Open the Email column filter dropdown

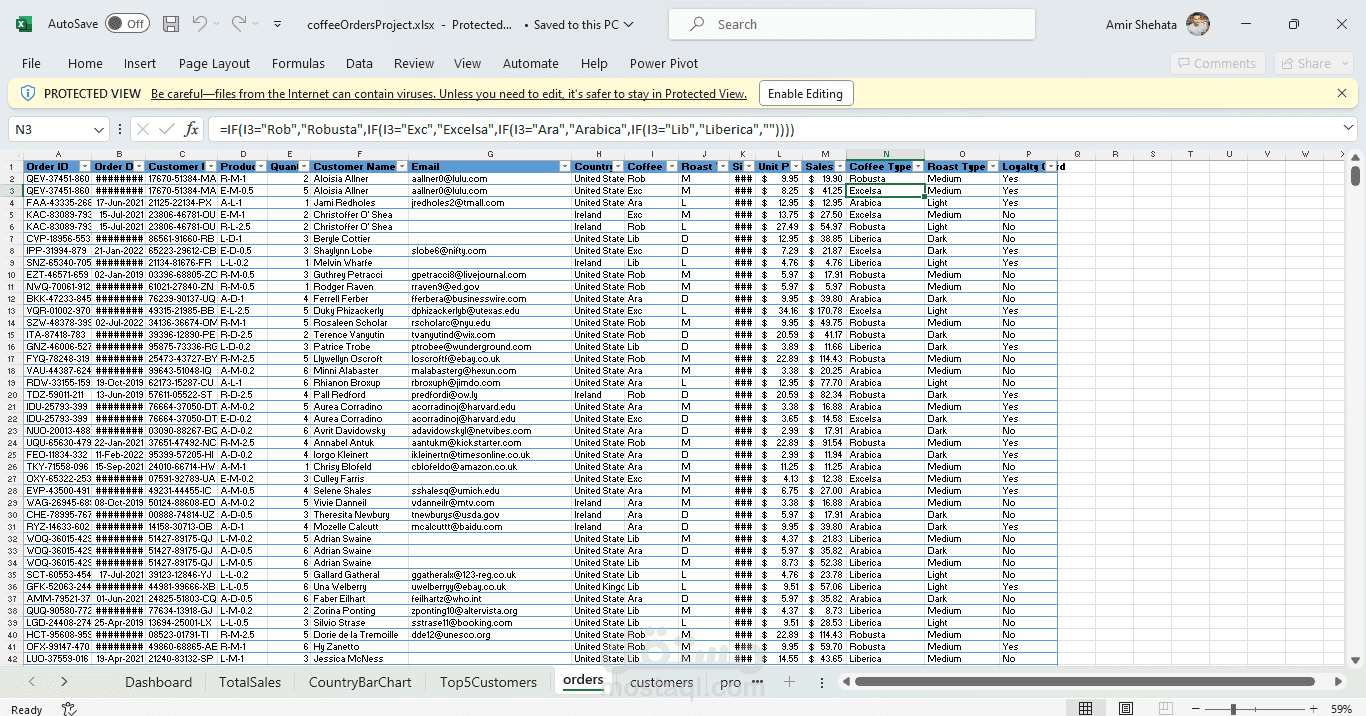(x=566, y=167)
